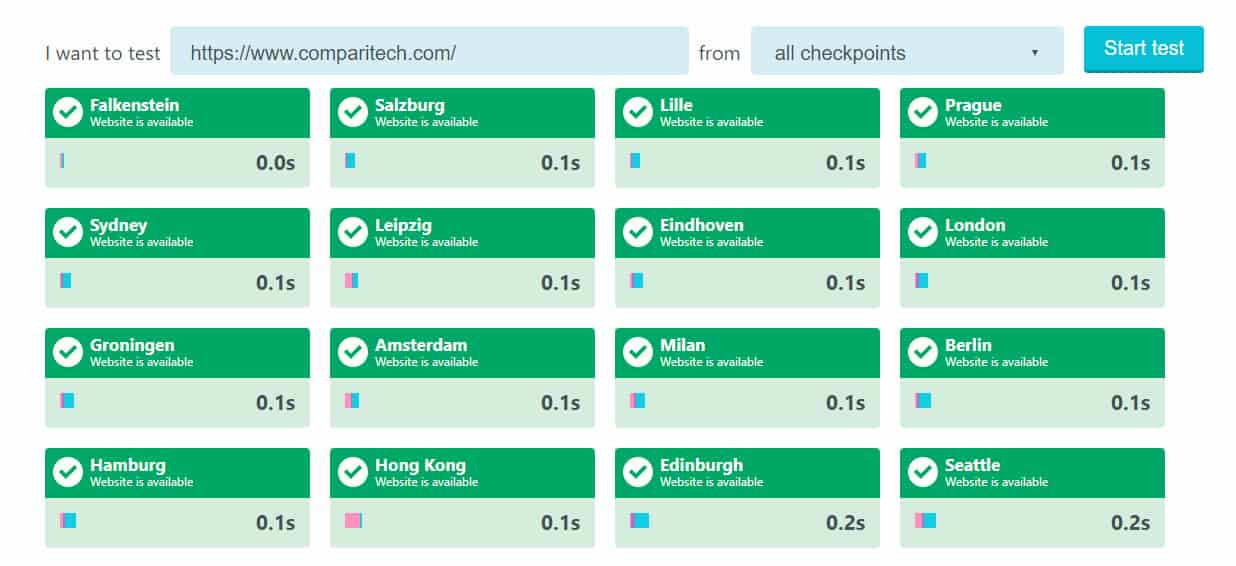Screen dimensions: 1236x566
Task: Click the checkpoints dropdown arrow
Action: point(1034,52)
